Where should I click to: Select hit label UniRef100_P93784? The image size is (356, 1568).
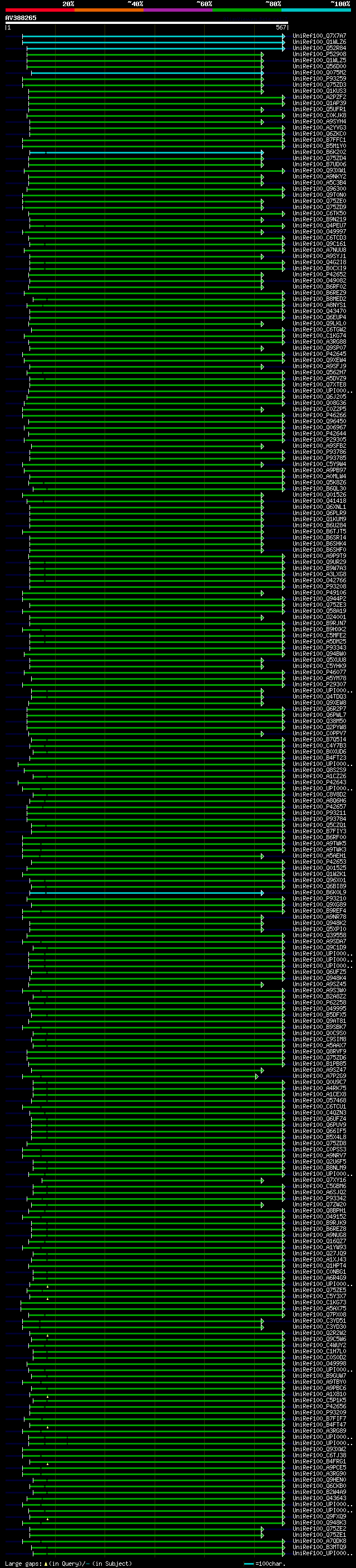[319, 819]
